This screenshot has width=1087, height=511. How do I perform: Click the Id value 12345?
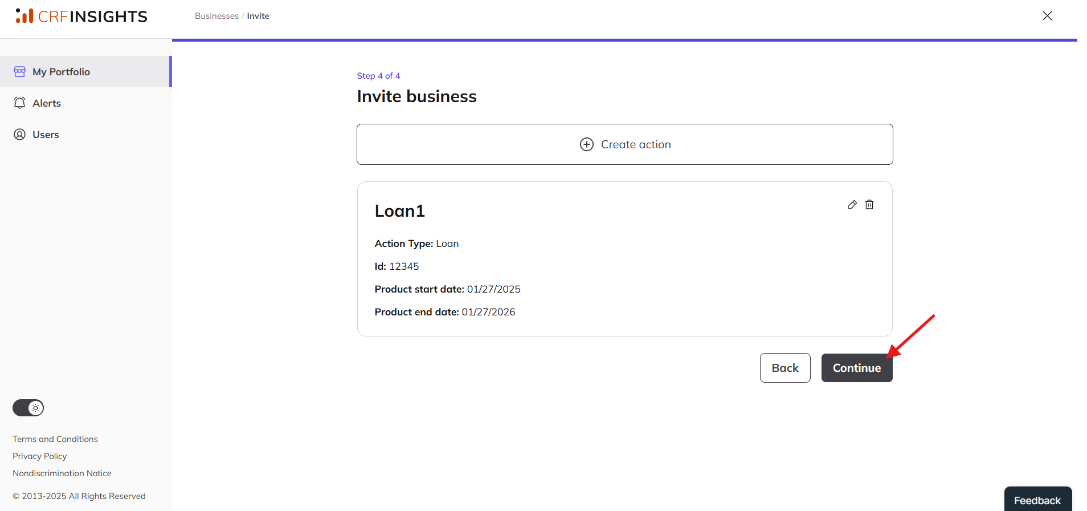(x=404, y=266)
